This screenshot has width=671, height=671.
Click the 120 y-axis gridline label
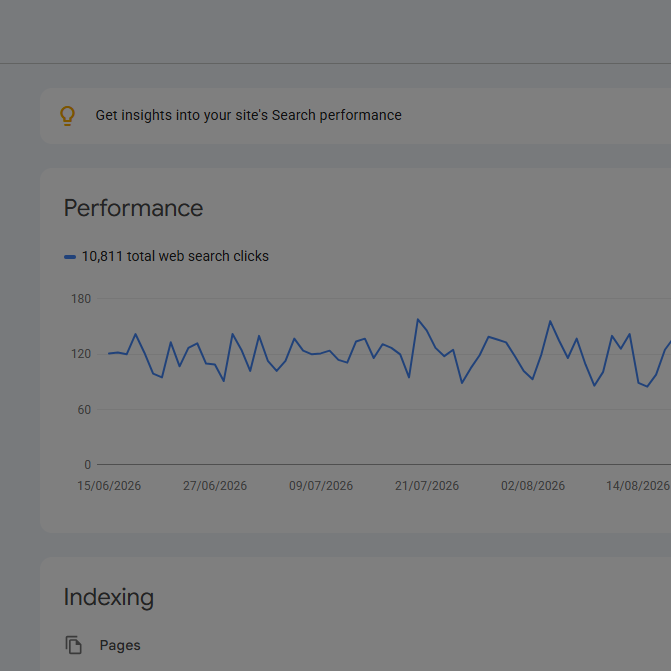tap(81, 354)
